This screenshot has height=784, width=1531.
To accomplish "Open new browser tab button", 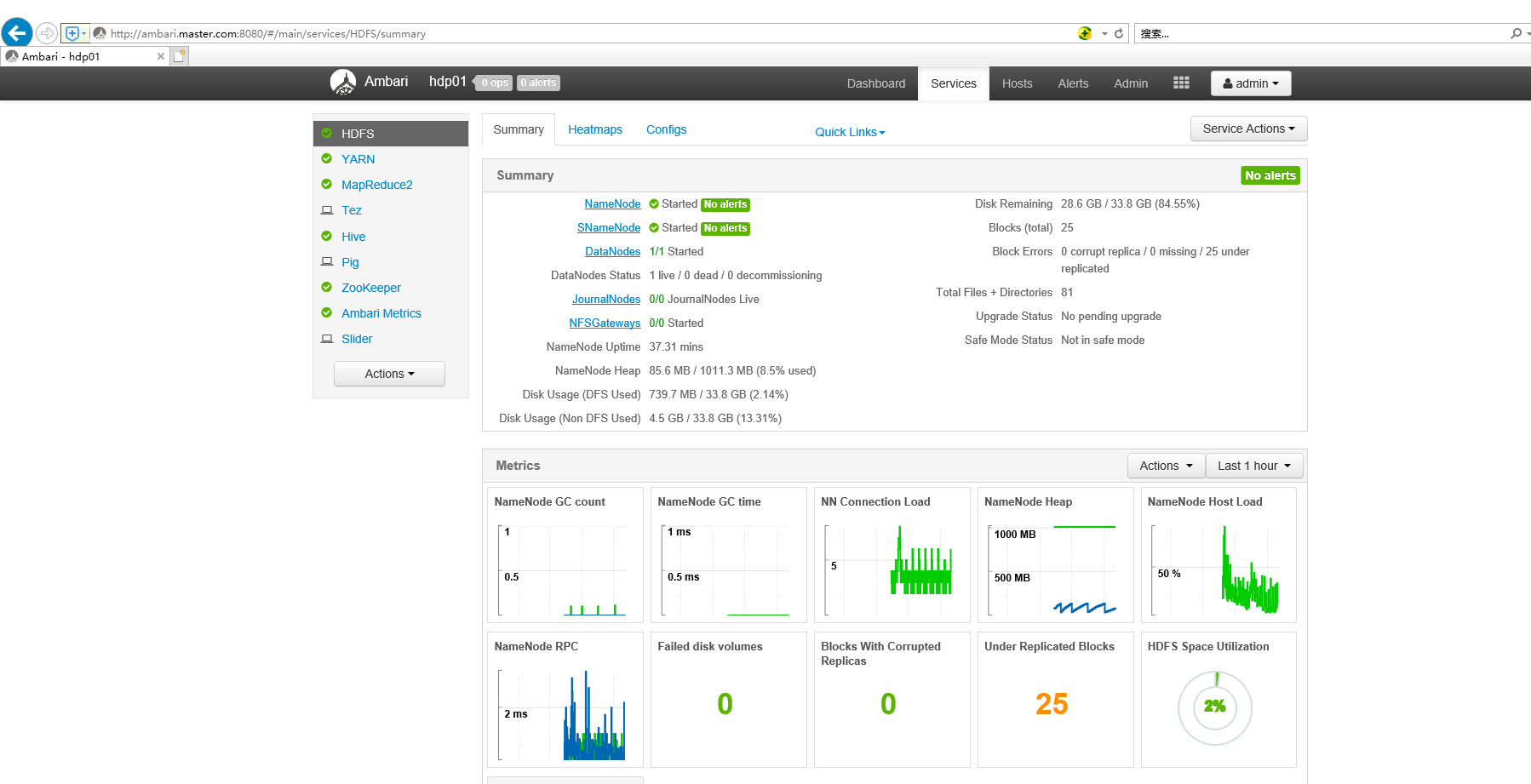I will click(179, 56).
